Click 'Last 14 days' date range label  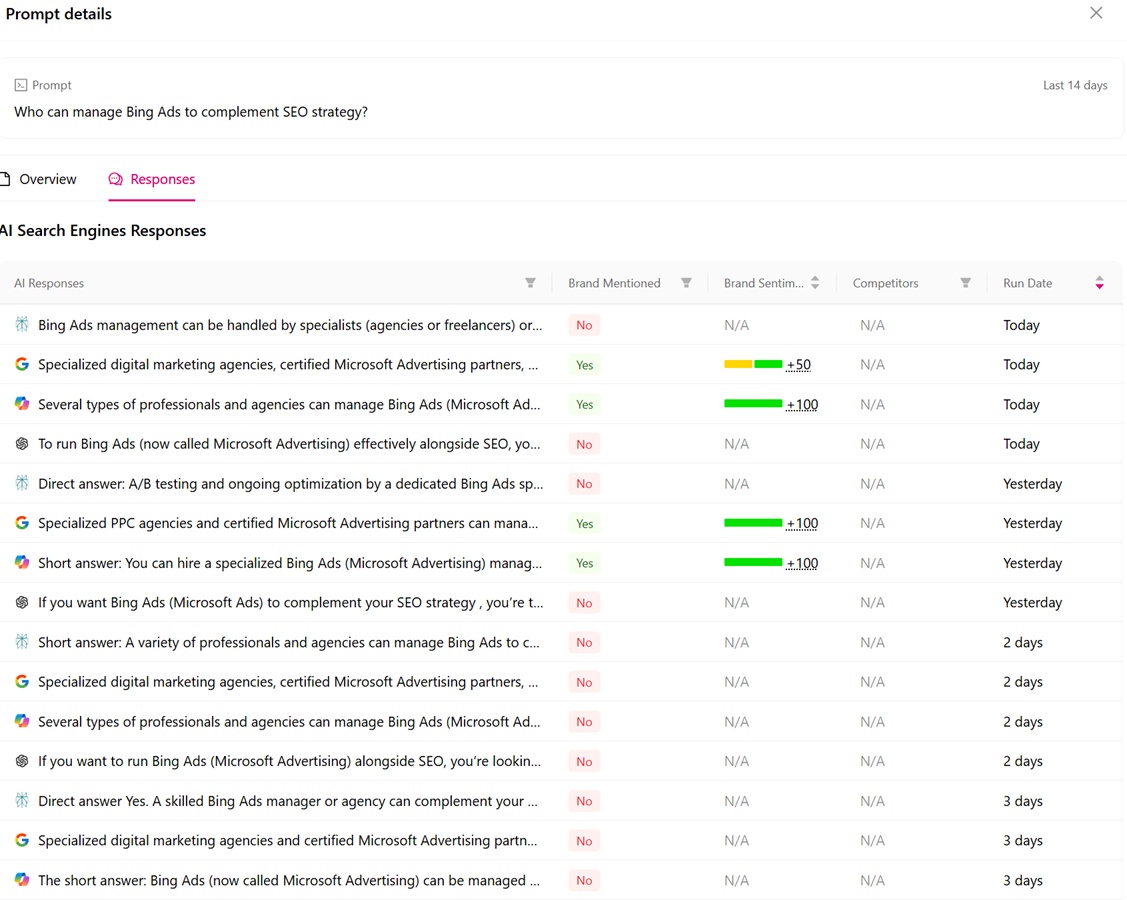(1075, 85)
